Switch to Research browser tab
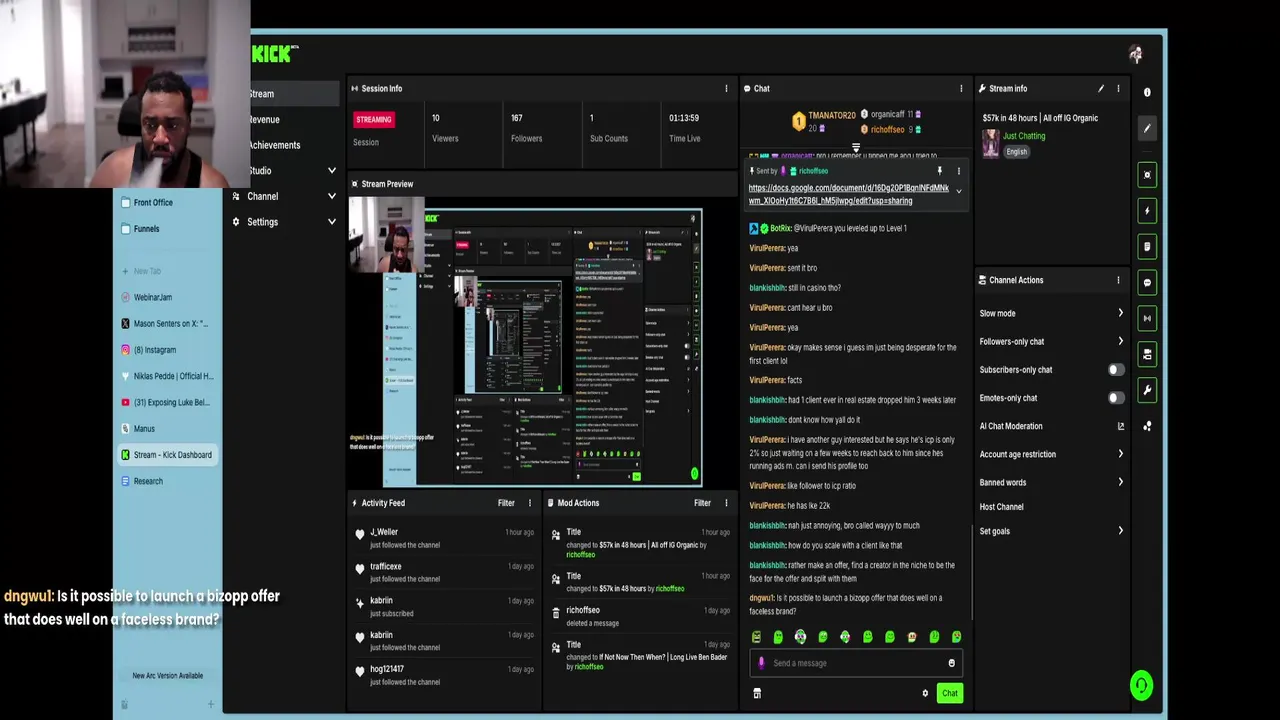The height and width of the screenshot is (720, 1280). pos(167,481)
